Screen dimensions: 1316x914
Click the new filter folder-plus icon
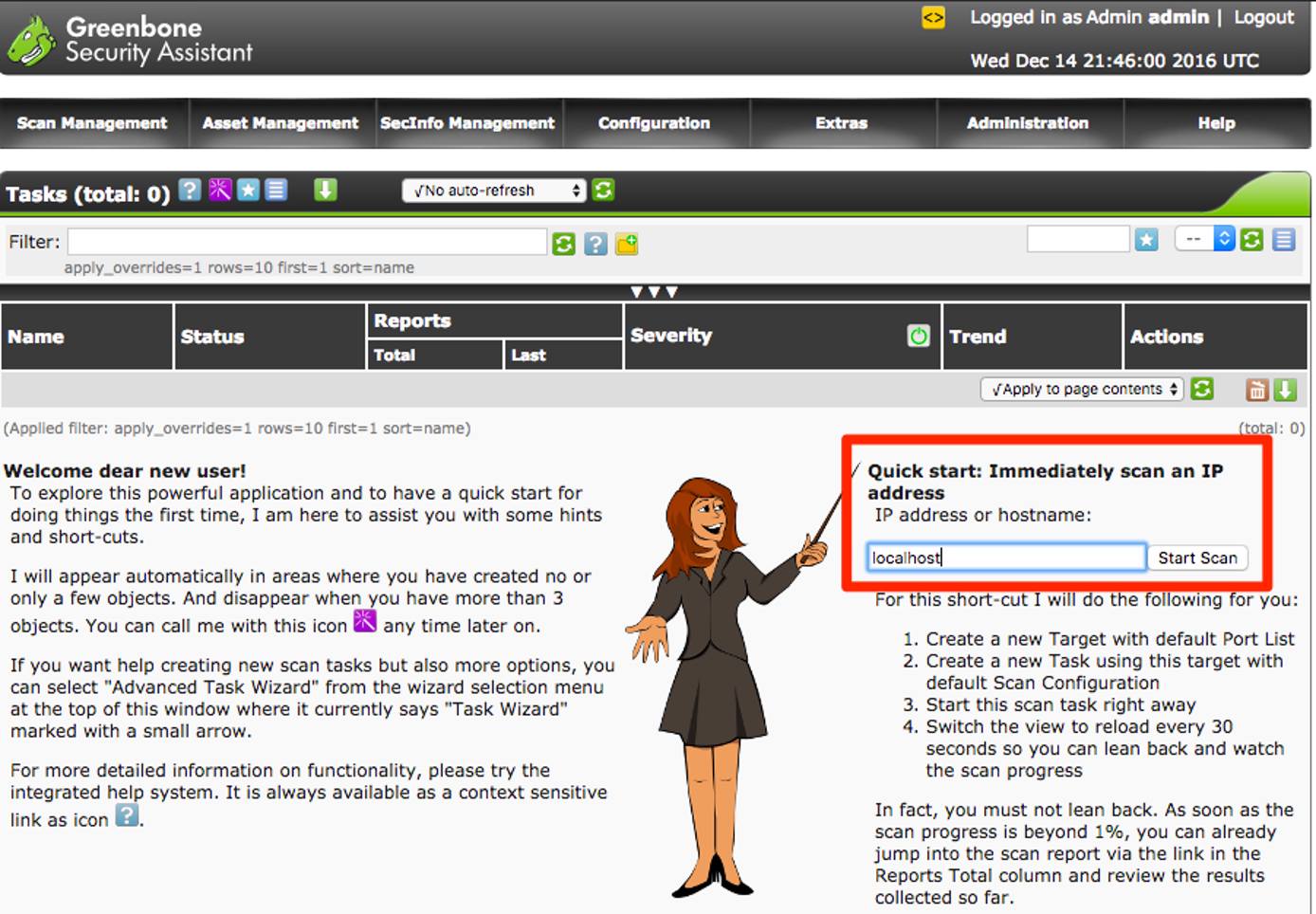626,243
